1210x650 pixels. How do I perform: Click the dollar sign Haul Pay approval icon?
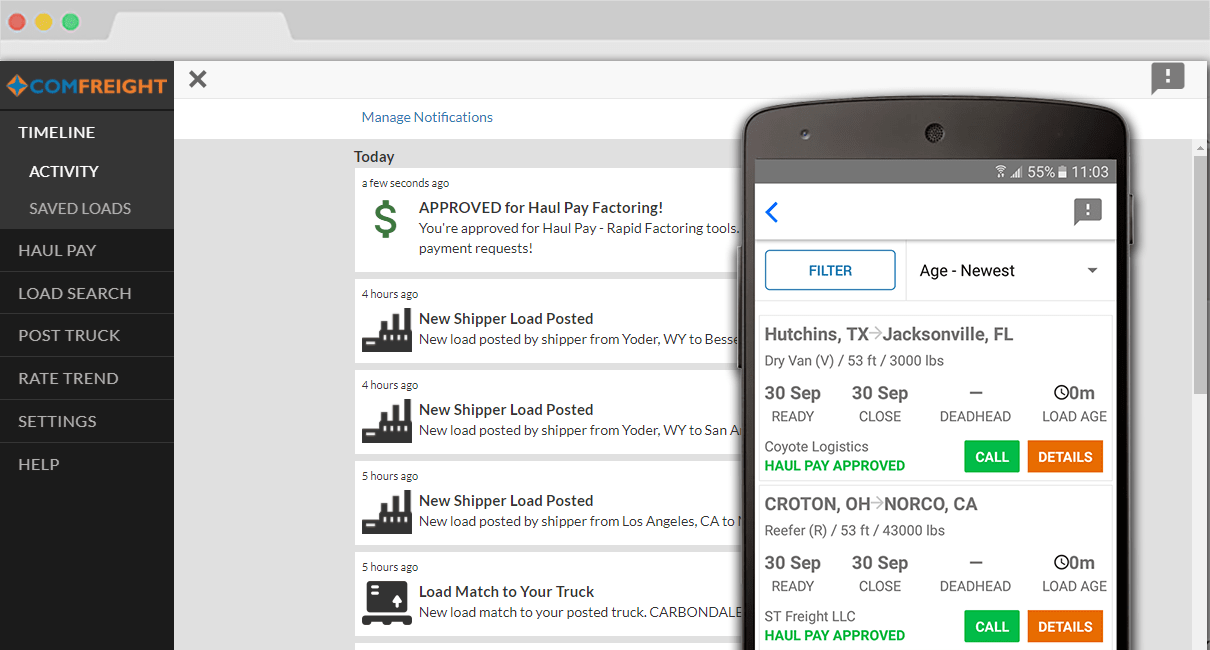tap(386, 218)
